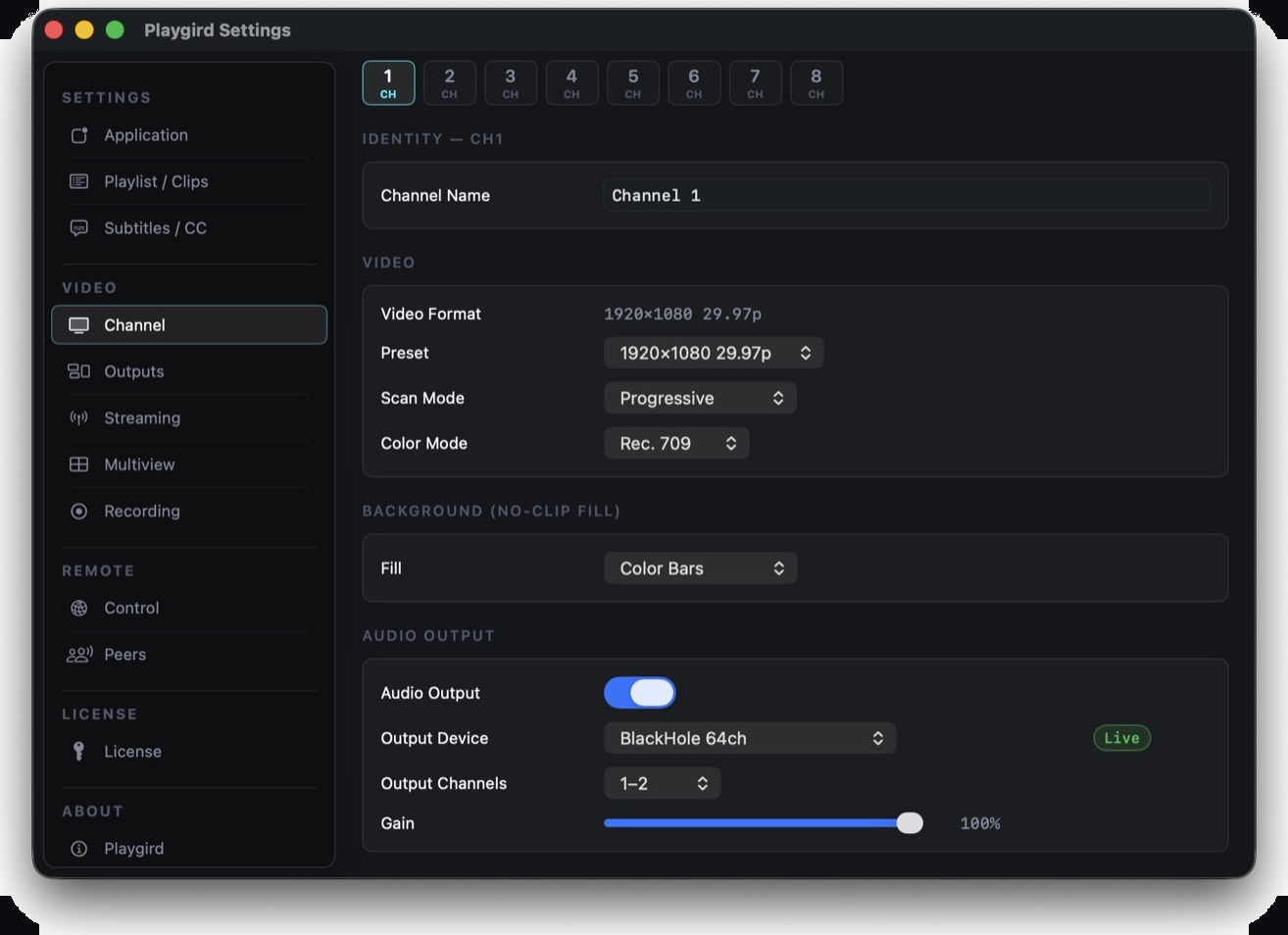Go to Subtitles / CC settings

coord(189,228)
